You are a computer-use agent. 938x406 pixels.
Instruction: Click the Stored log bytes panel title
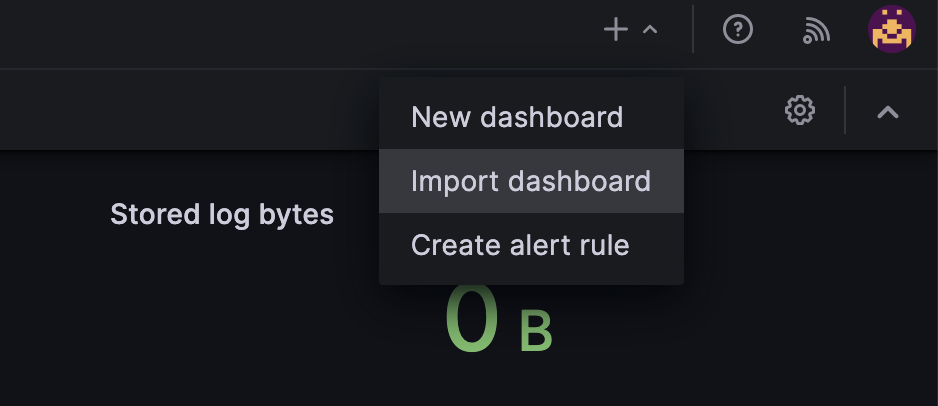tap(222, 214)
